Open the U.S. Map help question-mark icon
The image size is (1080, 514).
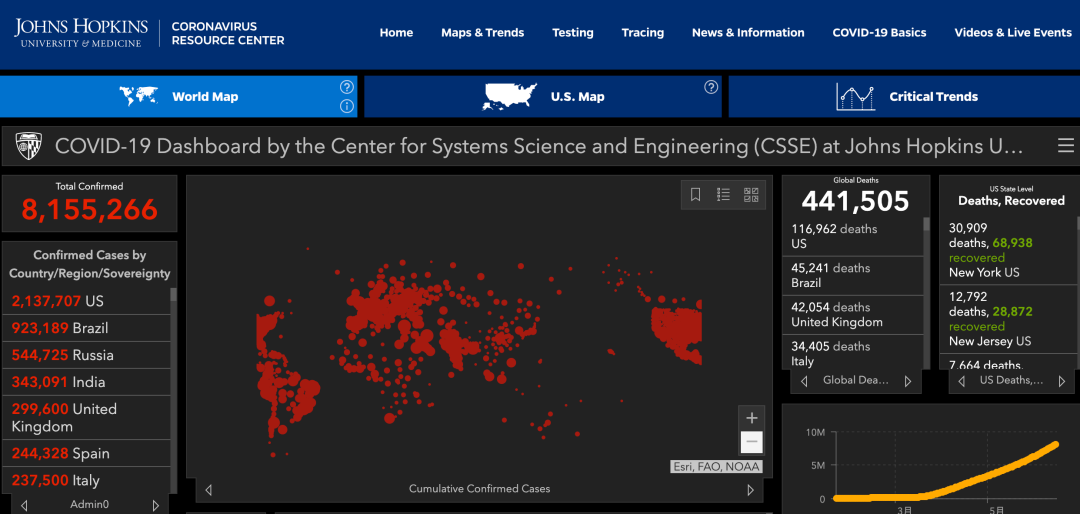(x=711, y=87)
